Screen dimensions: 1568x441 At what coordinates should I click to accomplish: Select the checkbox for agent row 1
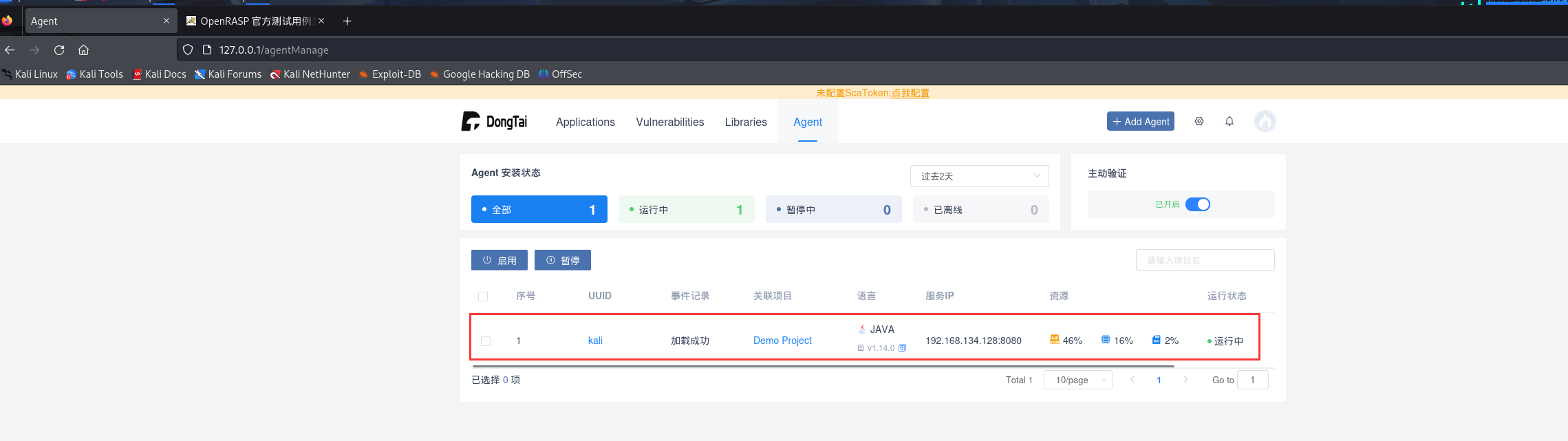coord(486,341)
